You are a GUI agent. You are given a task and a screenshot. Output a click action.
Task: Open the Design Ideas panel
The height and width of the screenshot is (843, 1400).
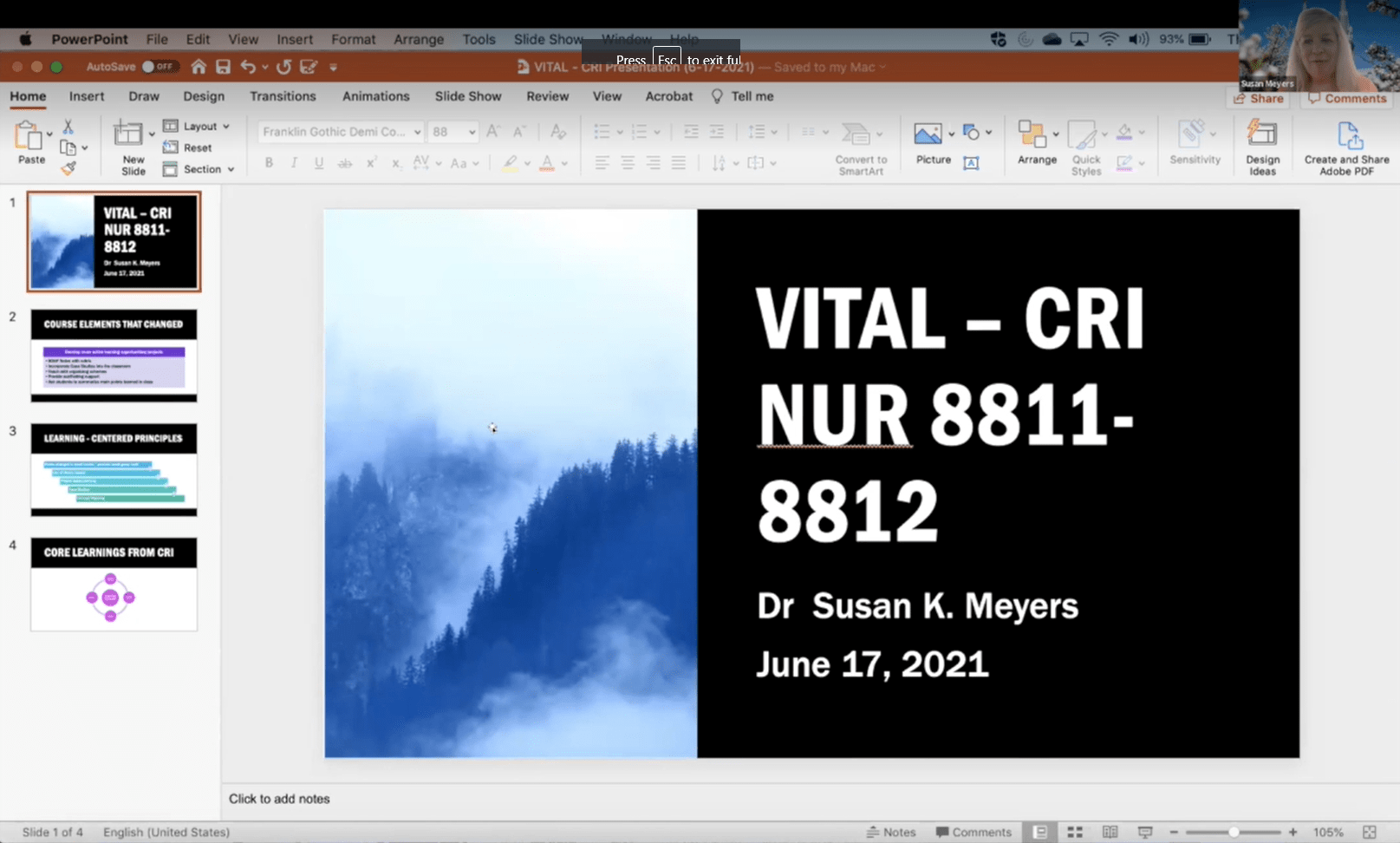(x=1261, y=147)
